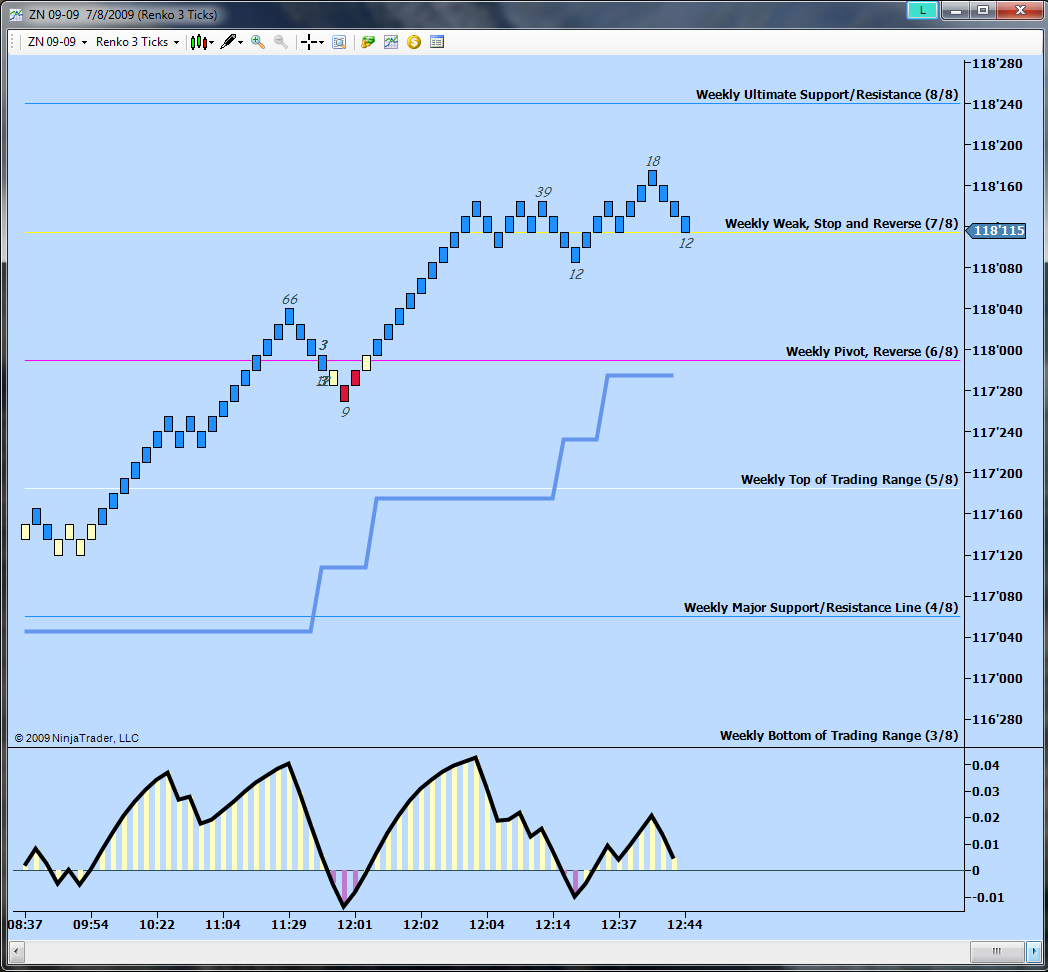This screenshot has height=972, width=1048.
Task: Click the 116'280 price axis label
Action: coord(997,719)
